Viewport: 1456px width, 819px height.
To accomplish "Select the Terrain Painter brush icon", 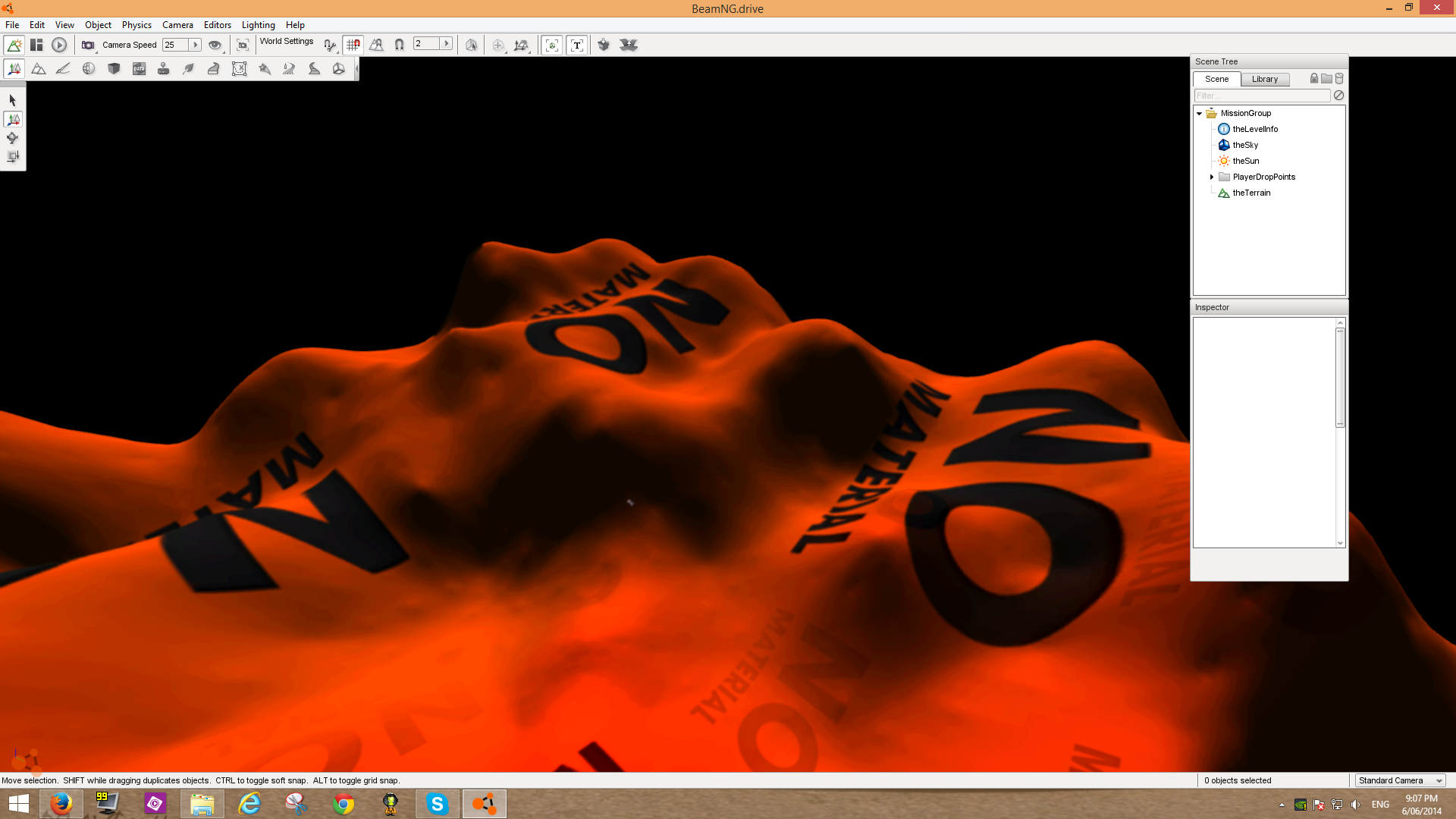I will (64, 69).
